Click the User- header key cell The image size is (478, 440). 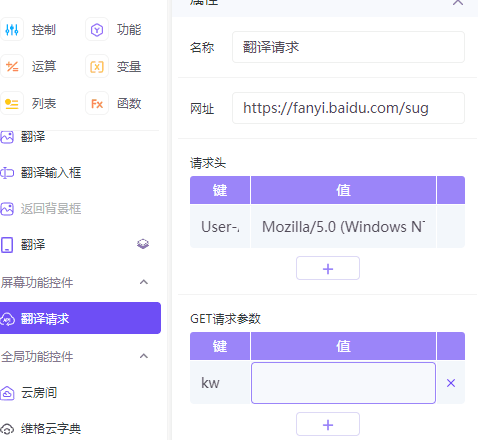pyautogui.click(x=220, y=227)
